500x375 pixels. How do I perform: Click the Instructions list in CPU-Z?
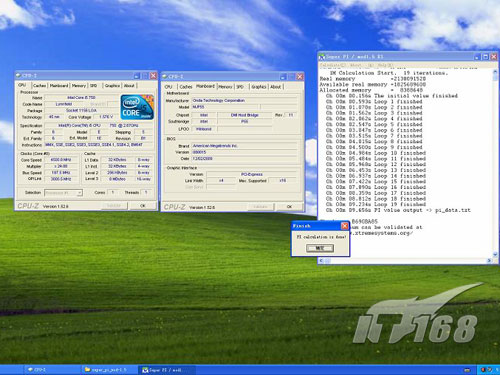click(x=99, y=145)
